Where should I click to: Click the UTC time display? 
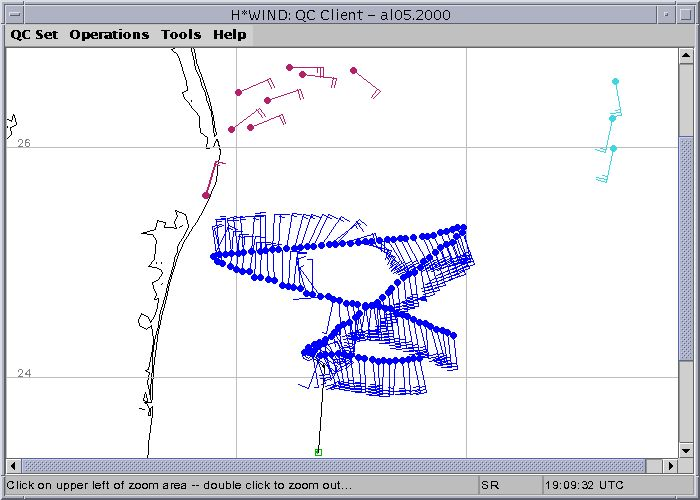point(590,485)
